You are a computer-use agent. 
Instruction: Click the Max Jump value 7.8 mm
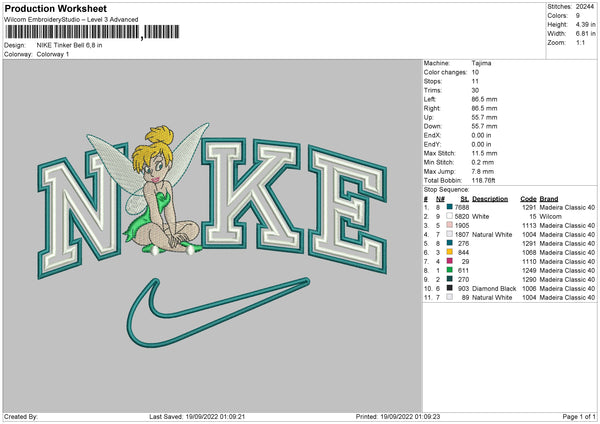pyautogui.click(x=483, y=171)
